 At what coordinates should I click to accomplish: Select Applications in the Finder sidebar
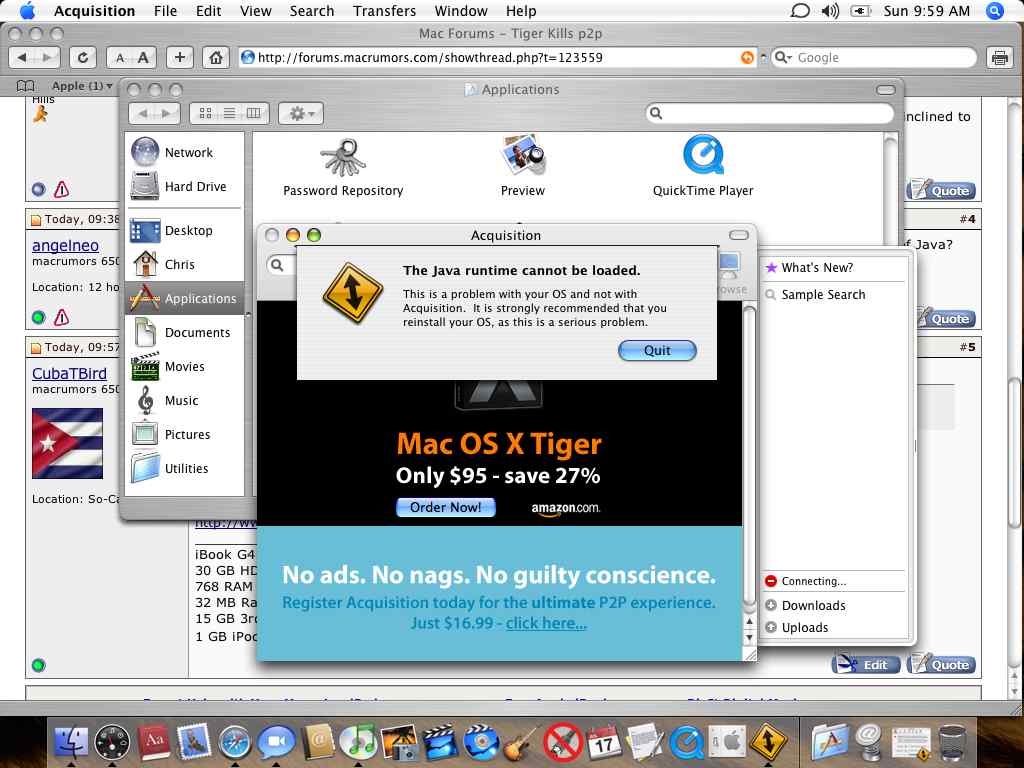pyautogui.click(x=184, y=298)
